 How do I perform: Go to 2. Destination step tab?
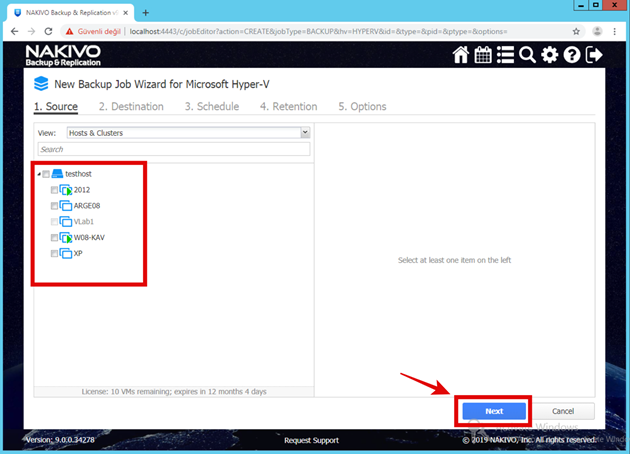(131, 106)
